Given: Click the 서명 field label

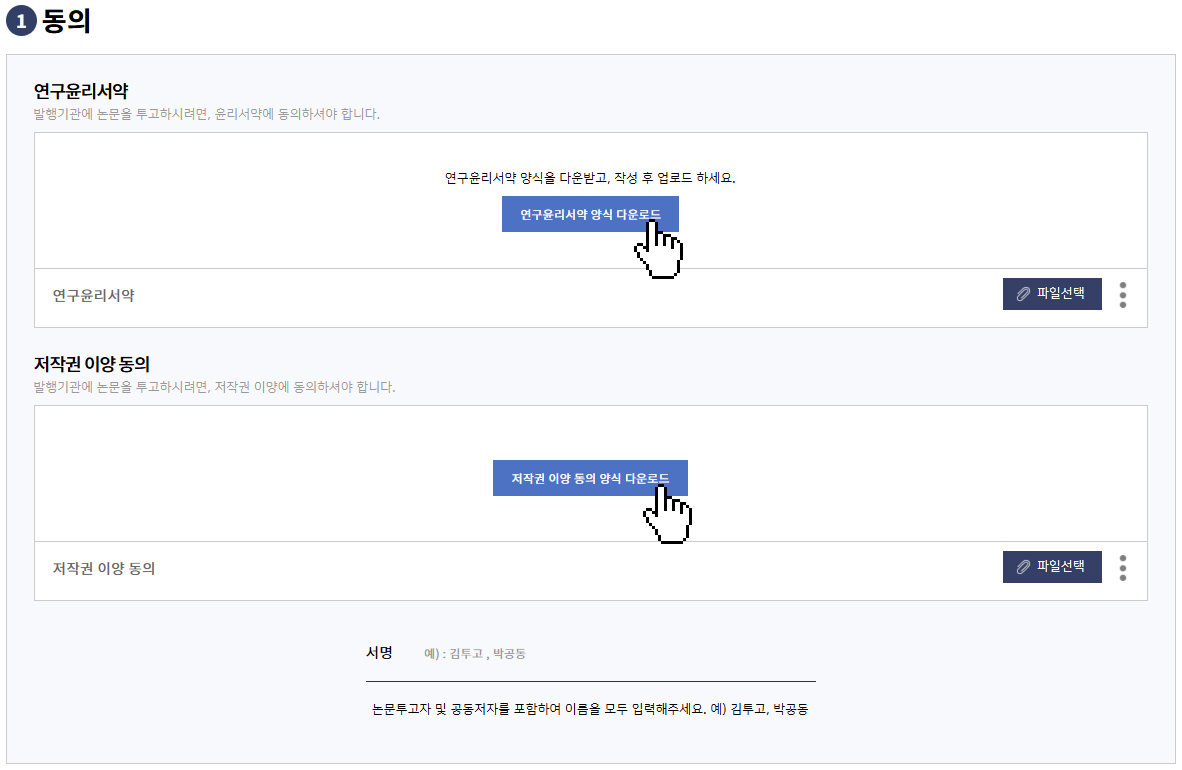Looking at the screenshot, I should [379, 653].
